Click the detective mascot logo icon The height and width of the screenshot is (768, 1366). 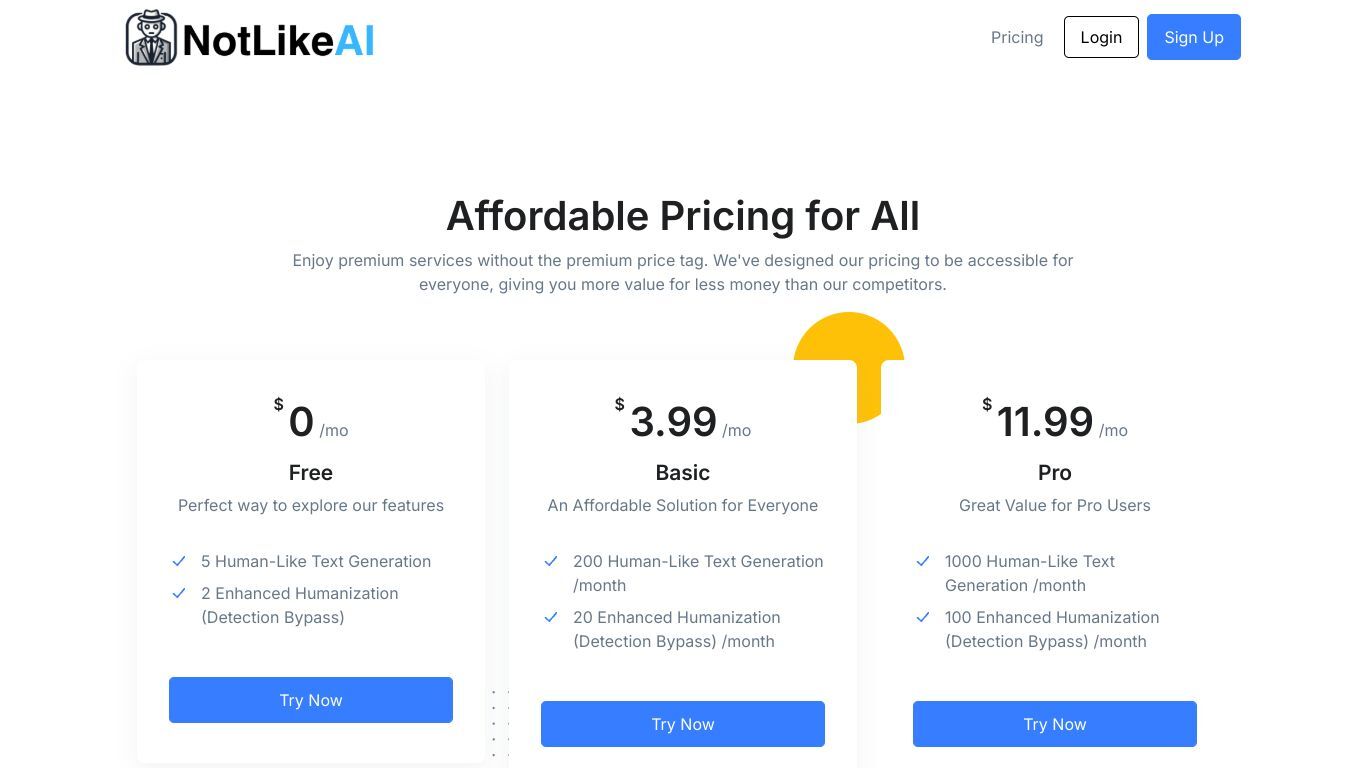coord(151,38)
